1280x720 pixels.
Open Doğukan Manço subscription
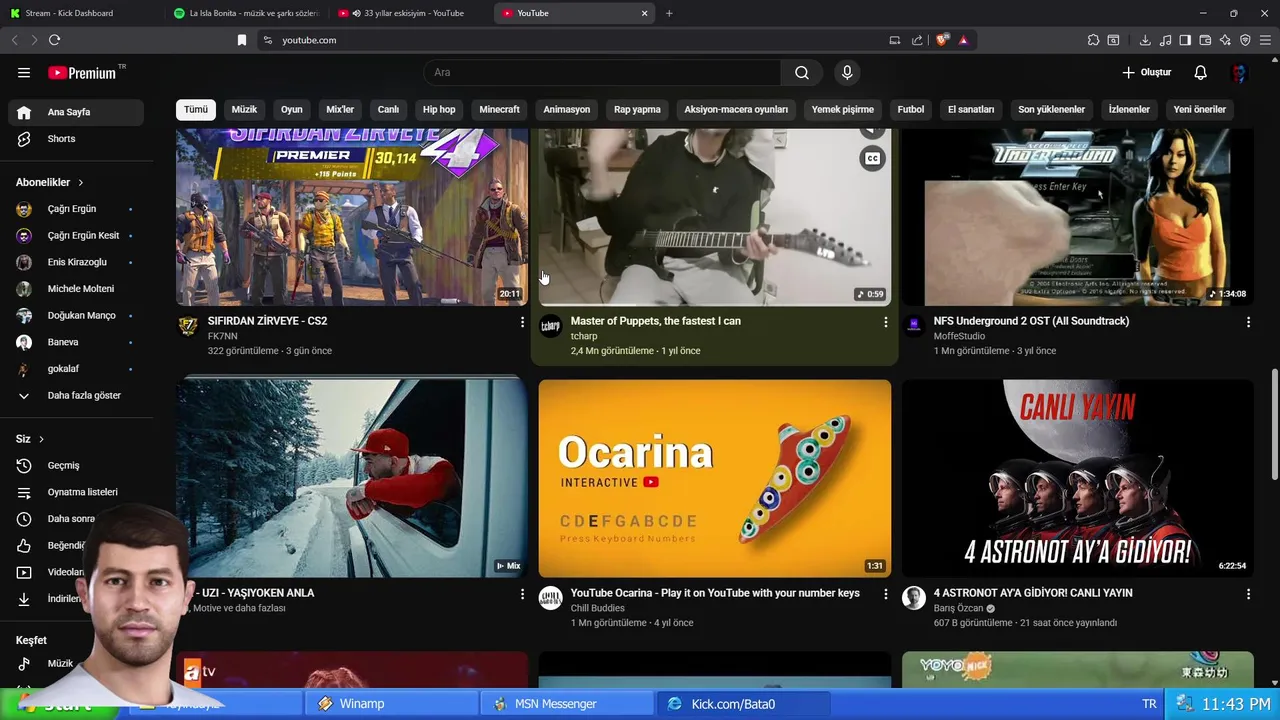[76, 315]
